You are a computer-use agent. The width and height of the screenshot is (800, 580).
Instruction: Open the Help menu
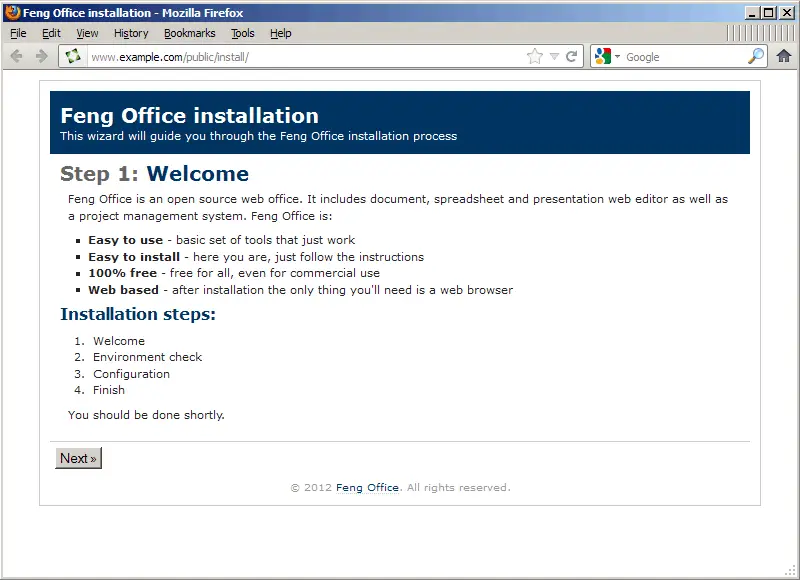(x=281, y=33)
